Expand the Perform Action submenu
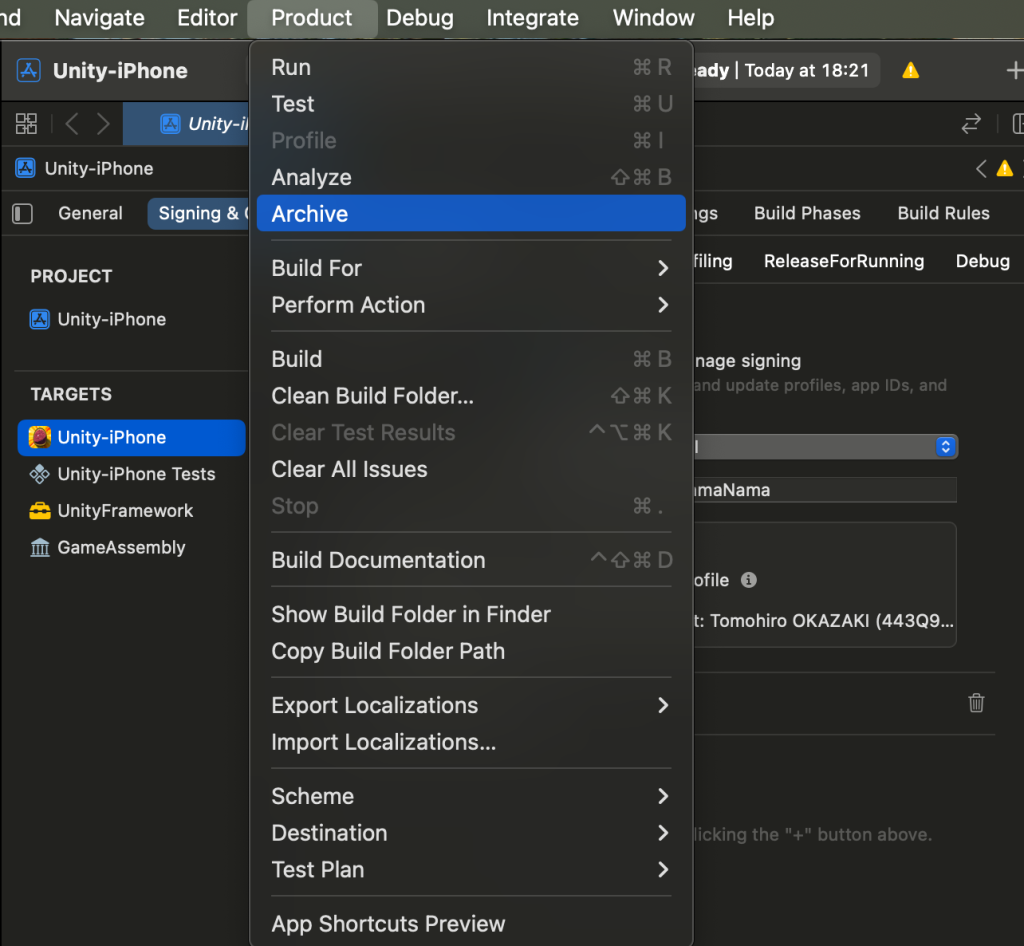Viewport: 1024px width, 946px height. pos(471,305)
